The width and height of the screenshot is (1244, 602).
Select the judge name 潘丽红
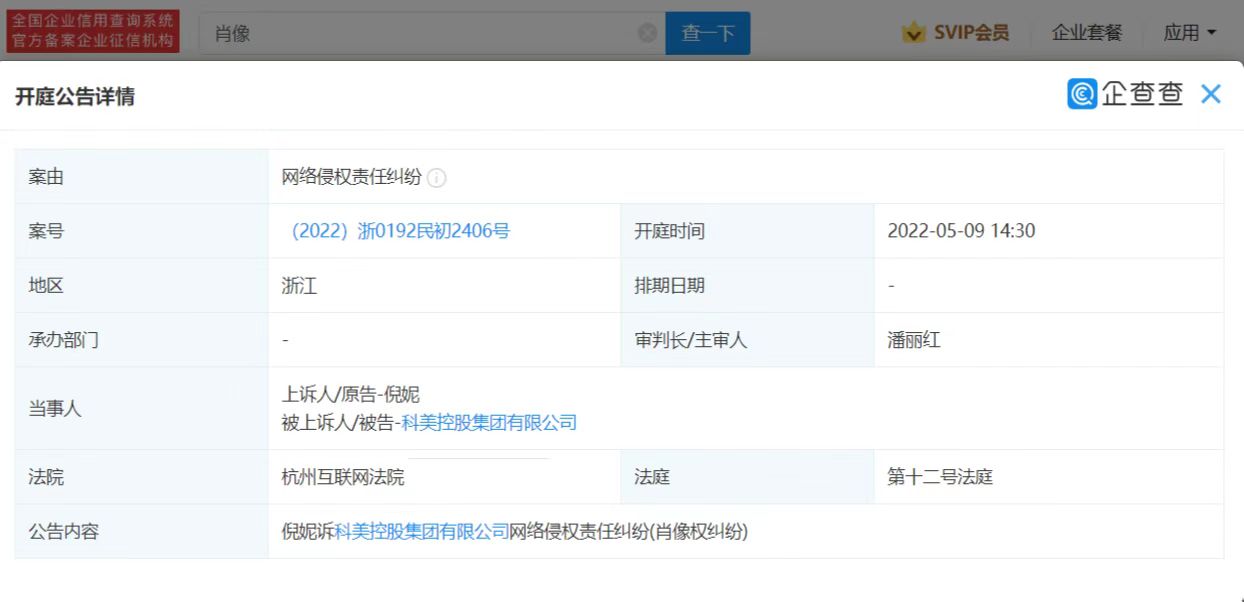click(914, 340)
